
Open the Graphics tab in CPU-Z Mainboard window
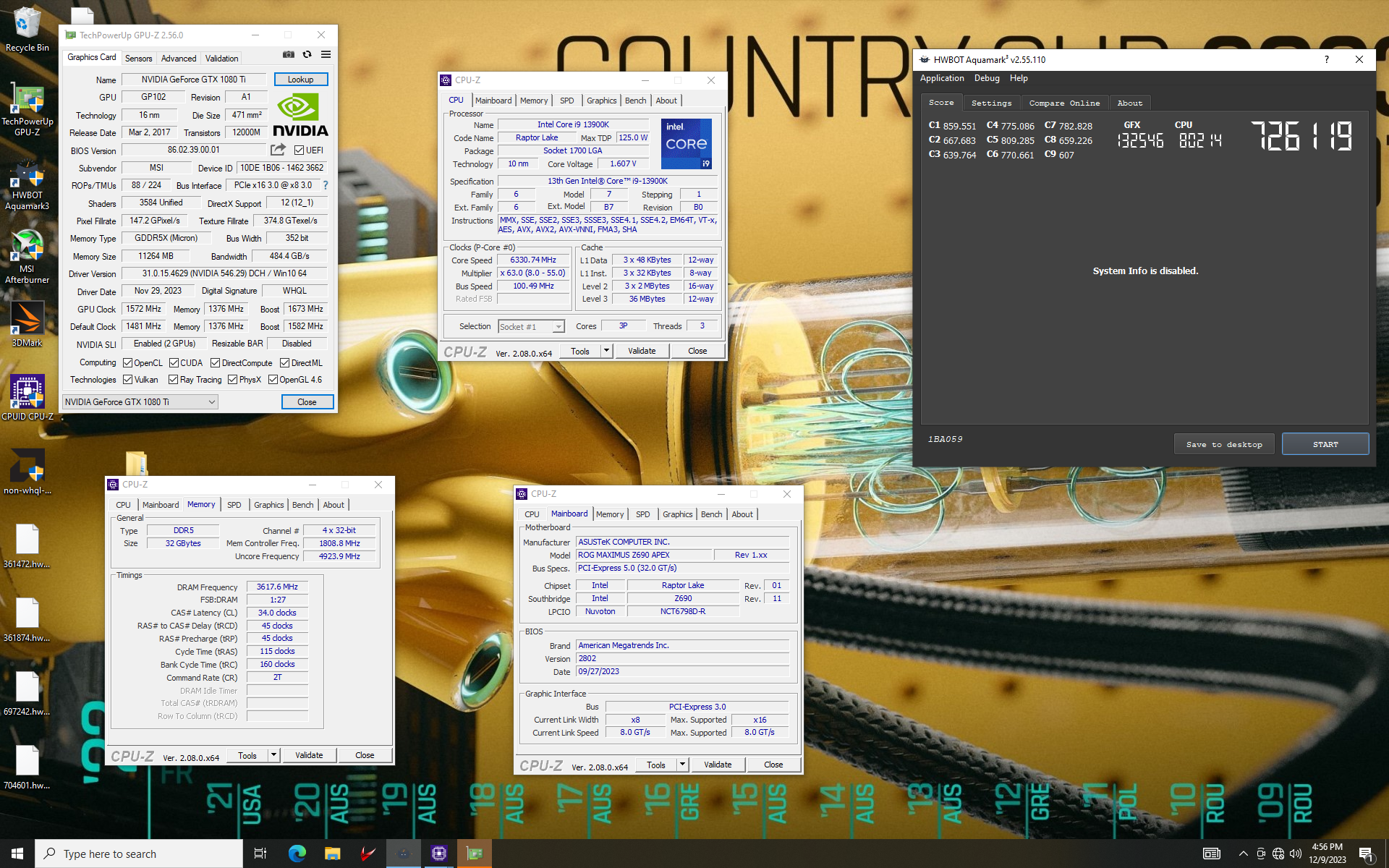[x=677, y=514]
